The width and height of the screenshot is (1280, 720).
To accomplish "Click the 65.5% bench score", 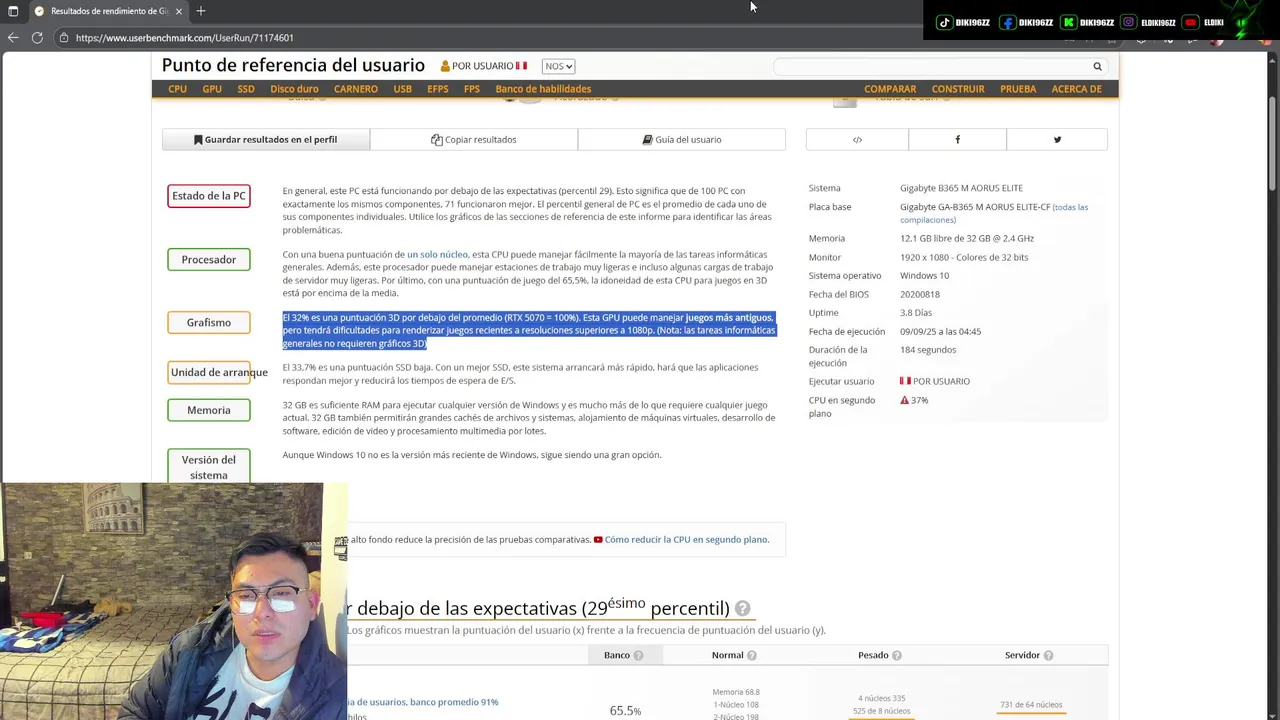I will click(625, 711).
